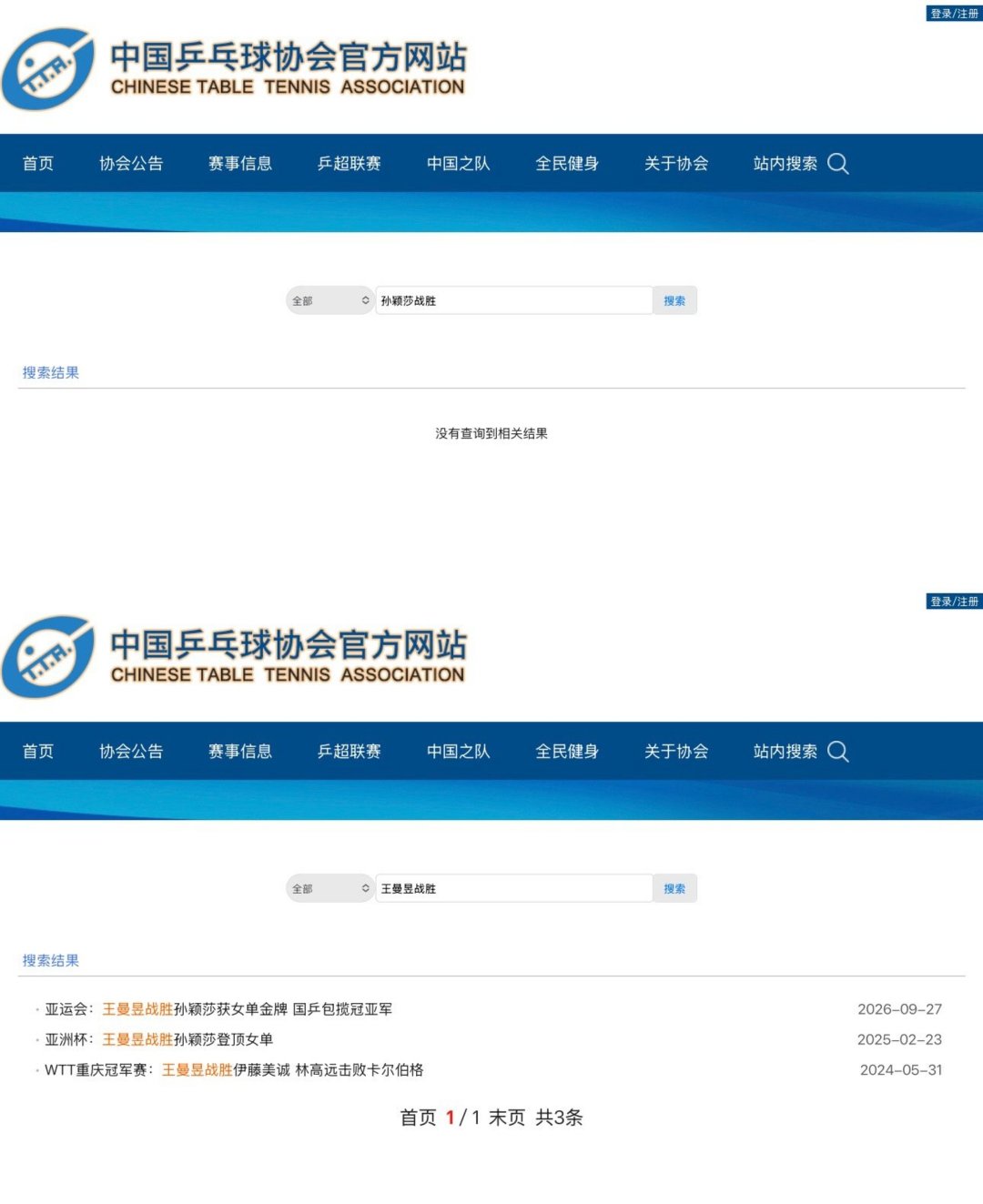The width and height of the screenshot is (983, 1204).
Task: Open the 全部 category dropdown beside 孙颖莎战胜
Action: coord(330,300)
